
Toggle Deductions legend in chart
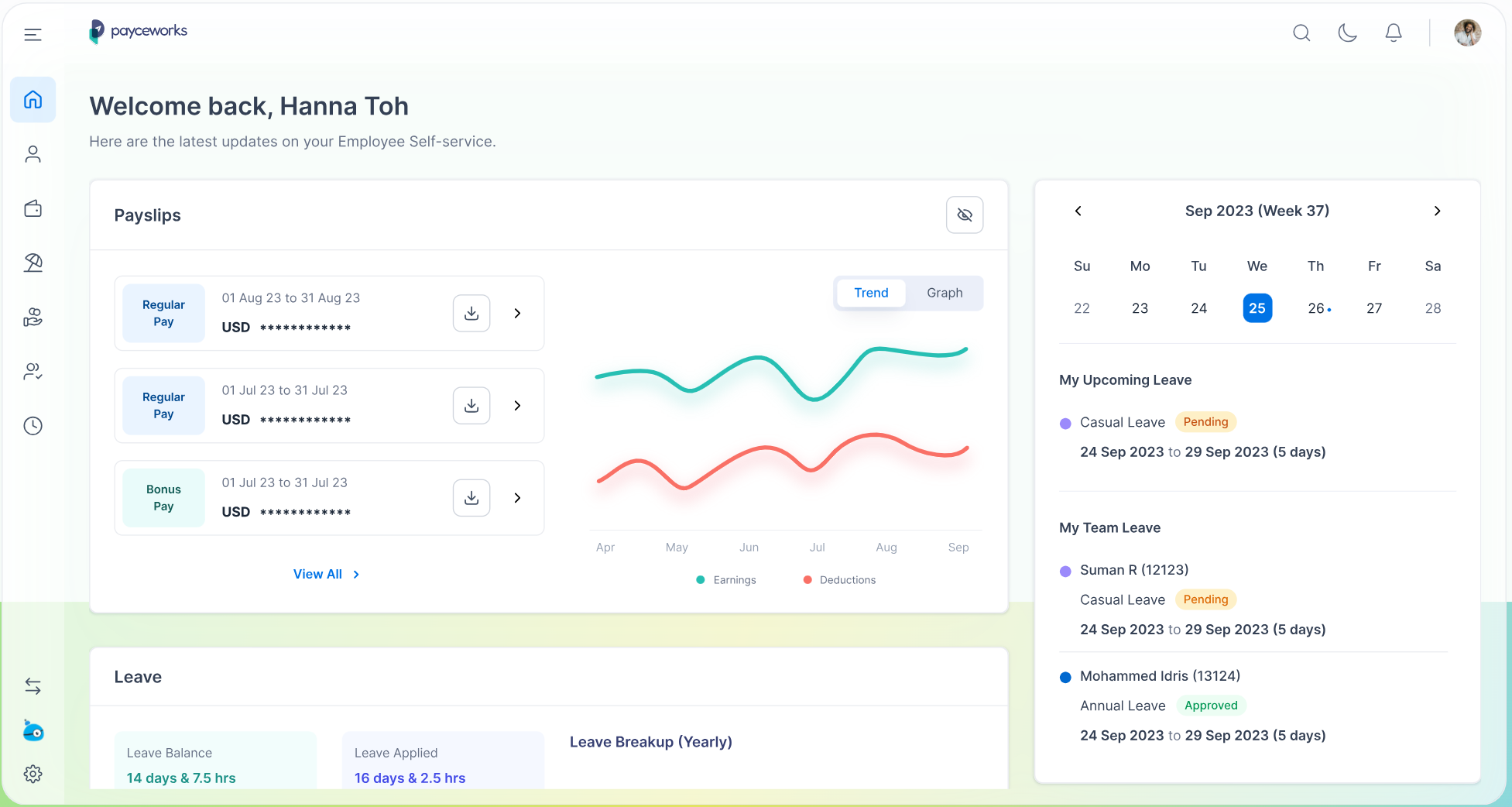[840, 580]
